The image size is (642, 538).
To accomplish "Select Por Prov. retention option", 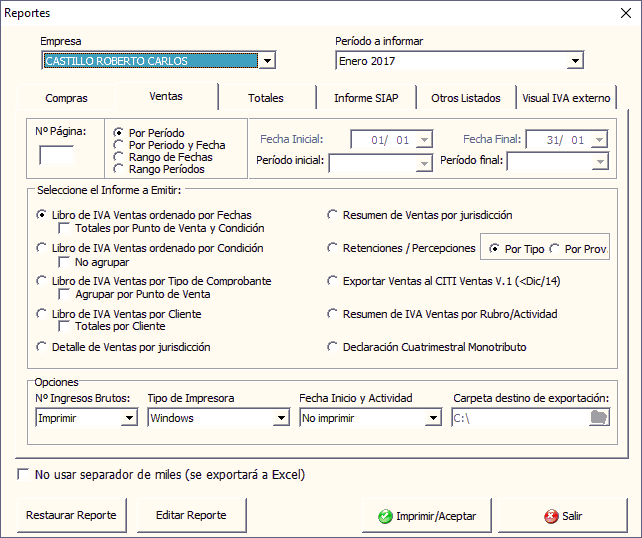I will 555,248.
